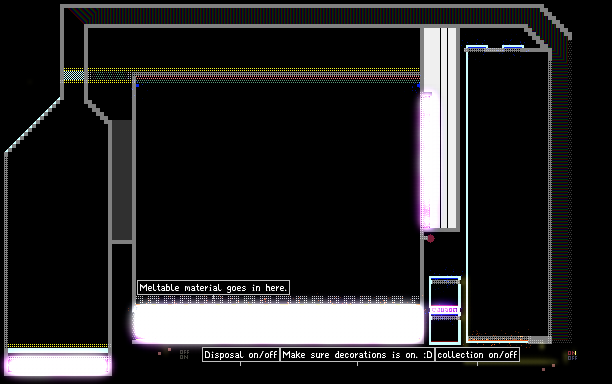This screenshot has width=612, height=384.
Task: Click the blue pixel in the chamber's top-left corner
Action: tap(137, 85)
